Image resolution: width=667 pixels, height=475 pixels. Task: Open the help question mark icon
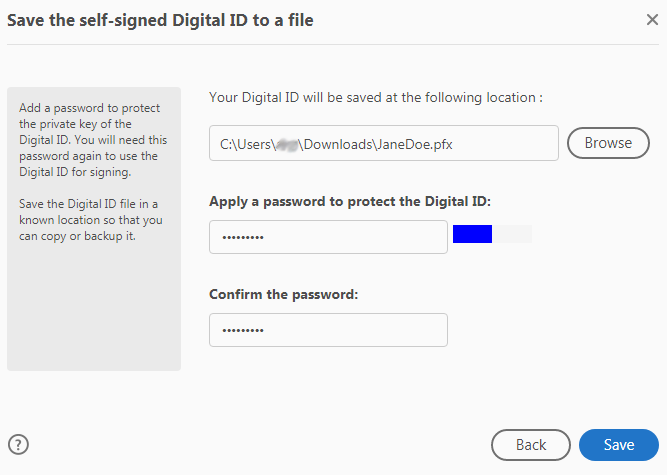click(x=17, y=444)
